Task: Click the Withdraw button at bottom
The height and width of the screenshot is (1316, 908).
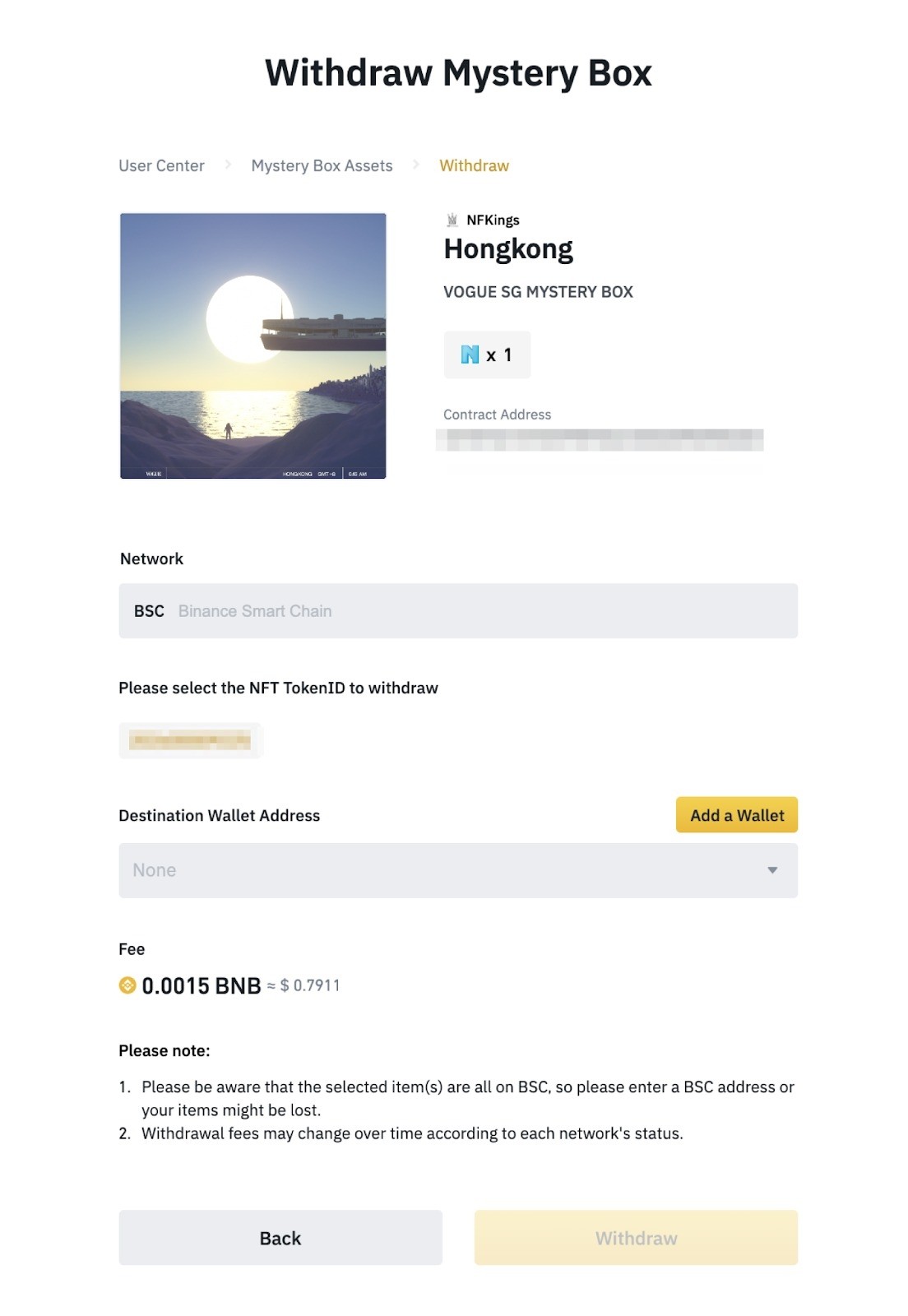Action: pos(636,1238)
